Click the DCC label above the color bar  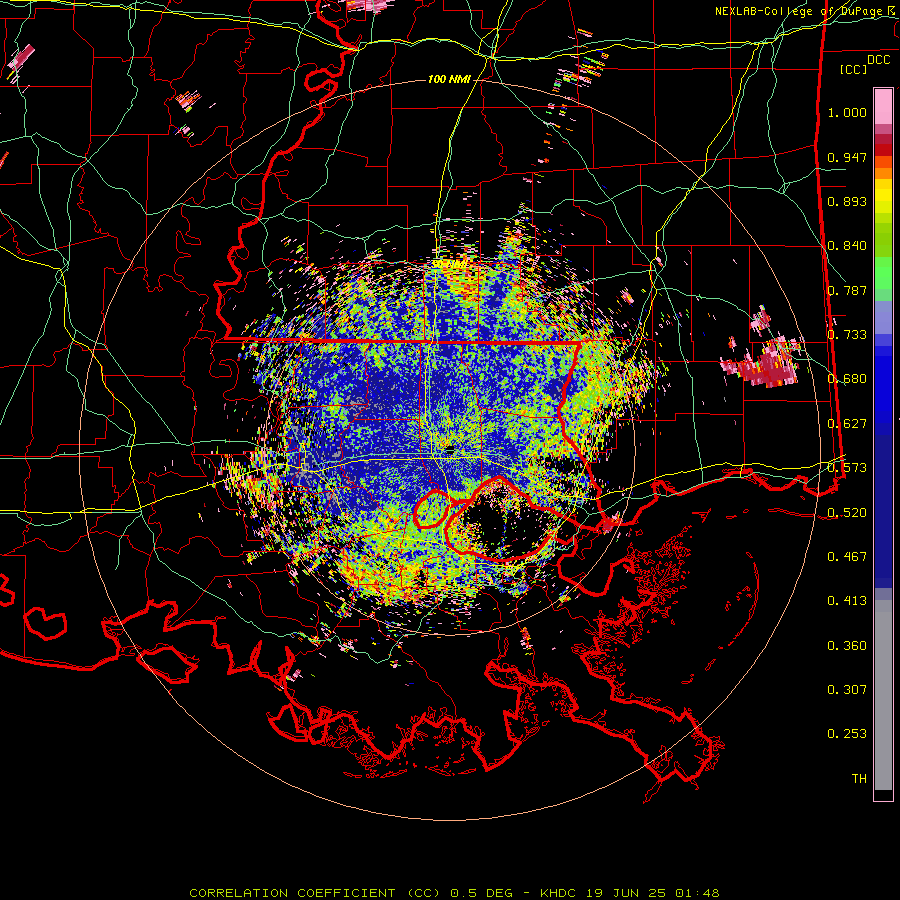(x=878, y=60)
